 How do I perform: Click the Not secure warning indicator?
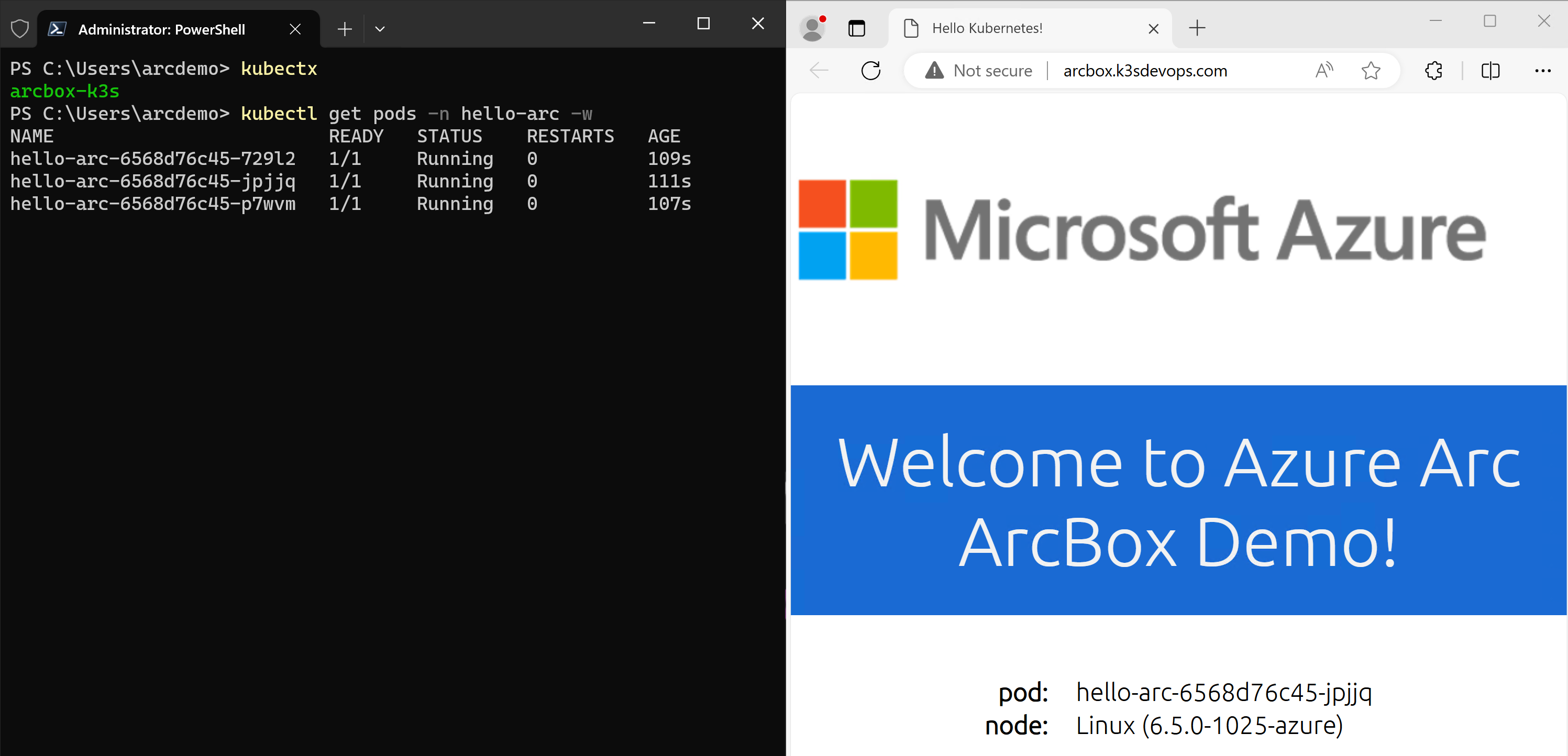pos(978,71)
